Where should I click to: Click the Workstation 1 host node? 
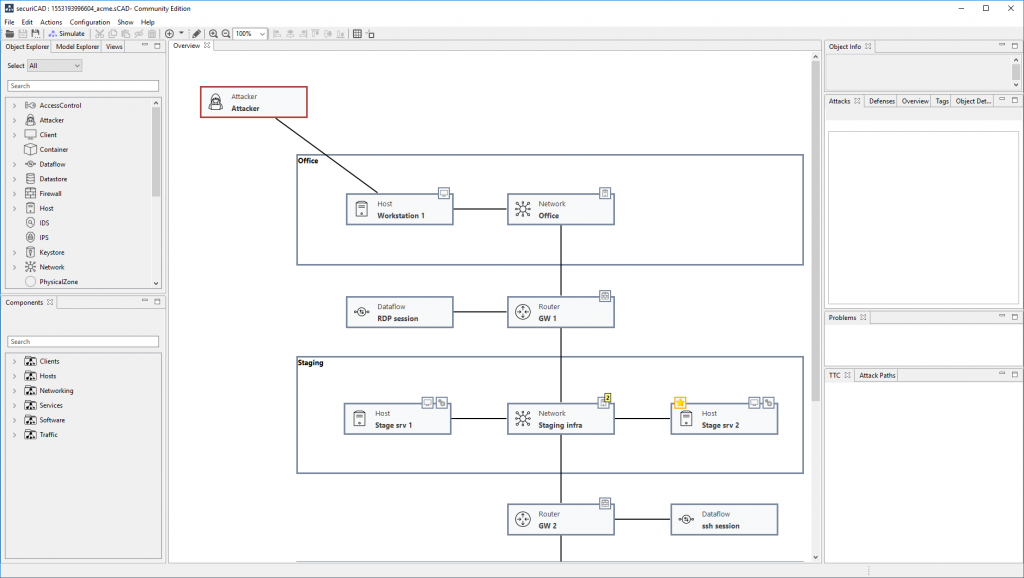point(399,209)
